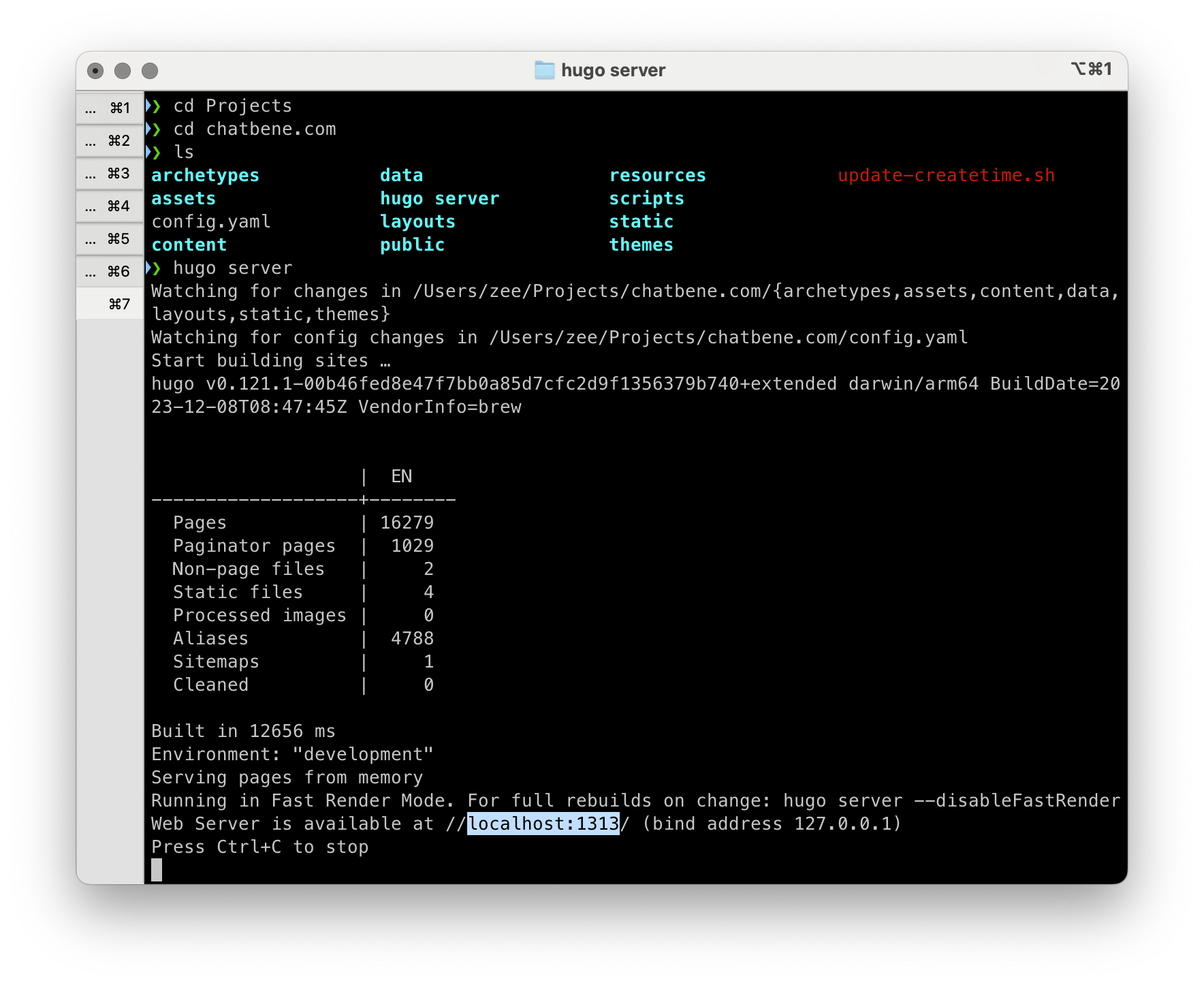
Task: Click the 'Sitemaps' row label
Action: tap(216, 662)
